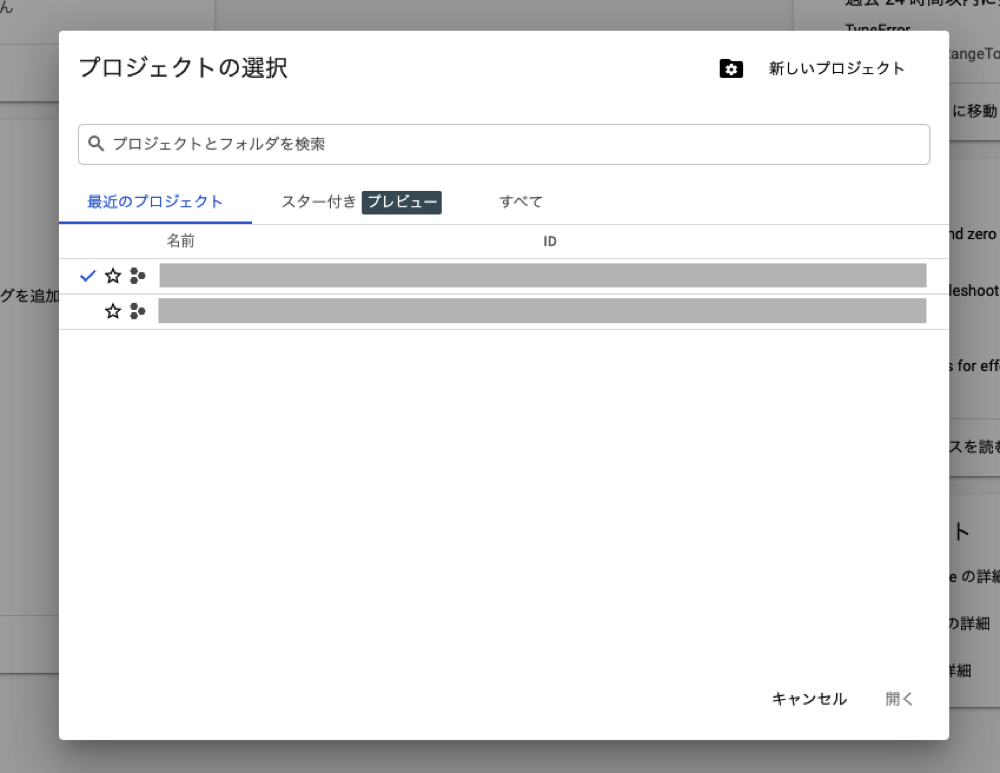Switch to the スター付き tab
Screen dimensions: 1000x773
coord(316,202)
